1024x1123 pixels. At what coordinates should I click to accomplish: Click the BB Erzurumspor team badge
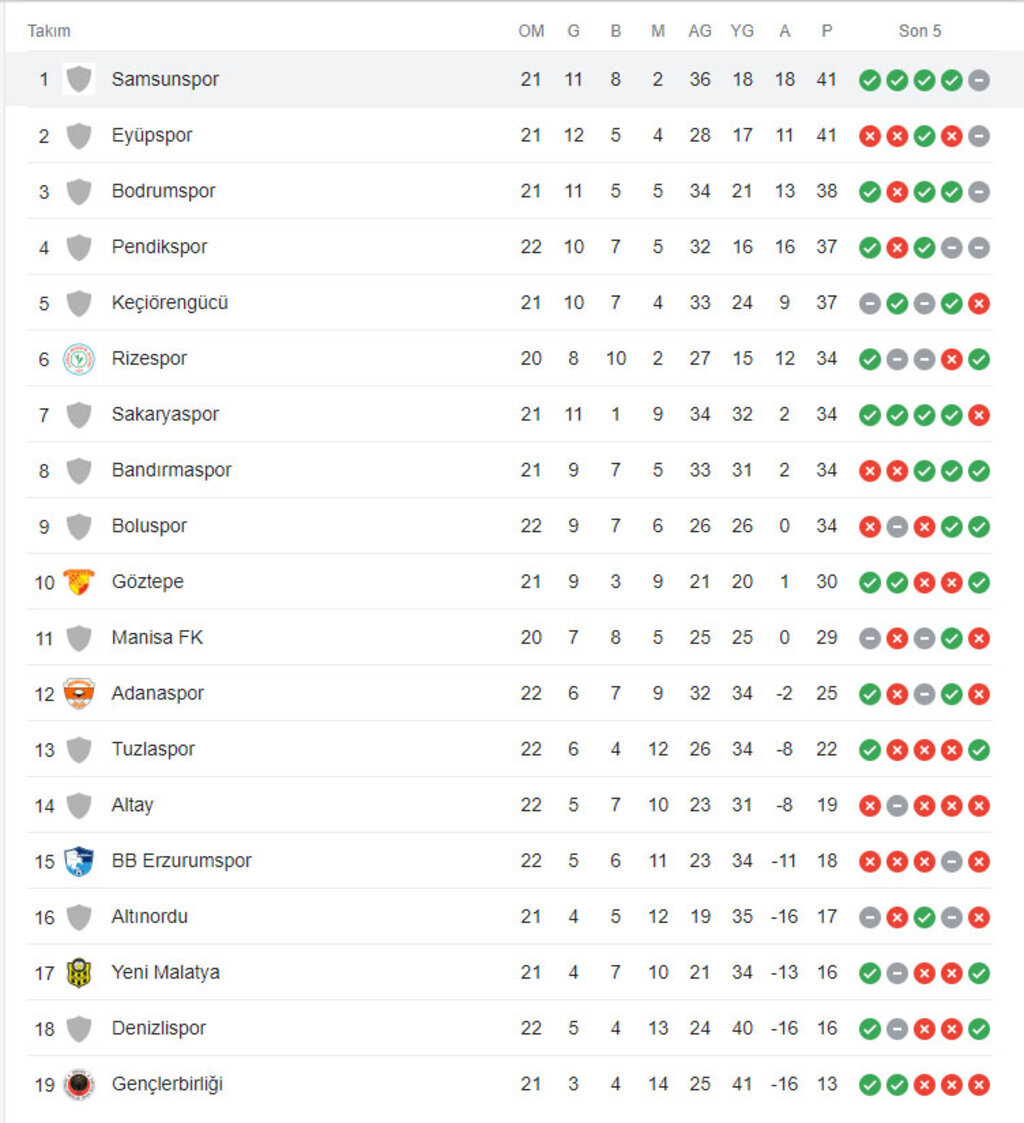coord(79,861)
